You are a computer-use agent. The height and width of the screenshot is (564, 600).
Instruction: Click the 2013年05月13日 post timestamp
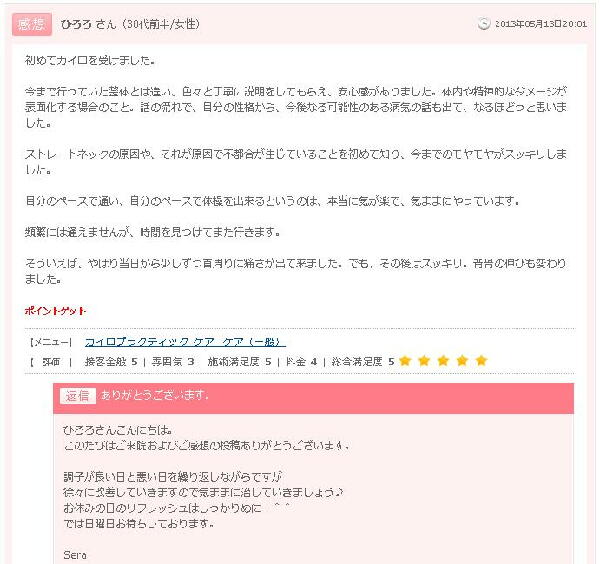[541, 24]
